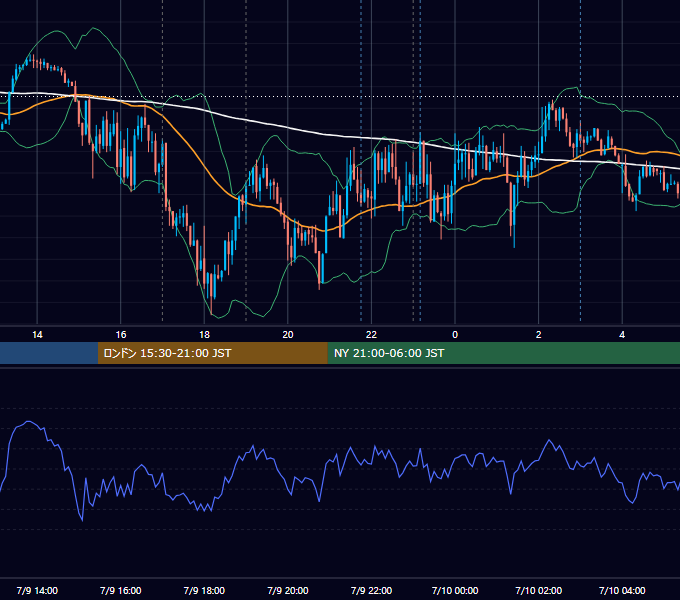The height and width of the screenshot is (600, 680).
Task: Click the hour label 22 on the upper axis
Action: (x=371, y=335)
